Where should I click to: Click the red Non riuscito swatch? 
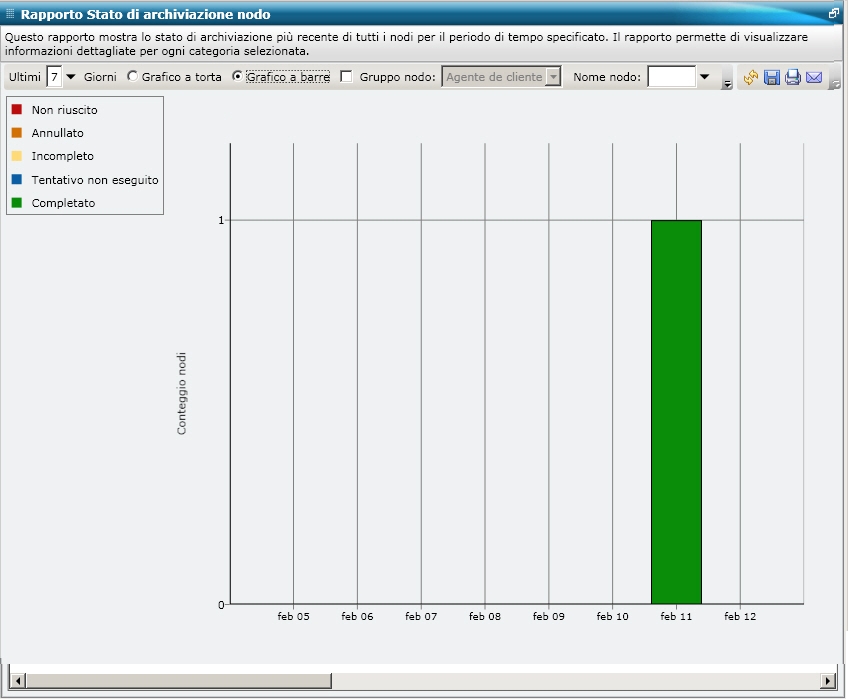(x=17, y=109)
